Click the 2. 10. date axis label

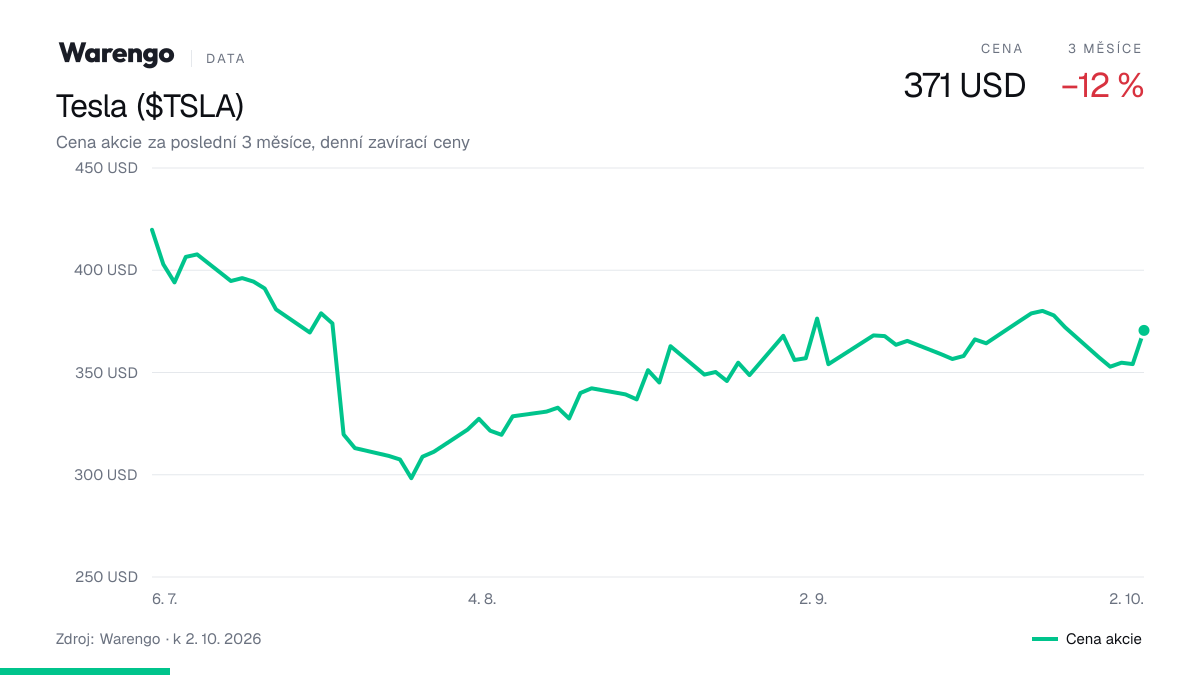coord(1126,599)
